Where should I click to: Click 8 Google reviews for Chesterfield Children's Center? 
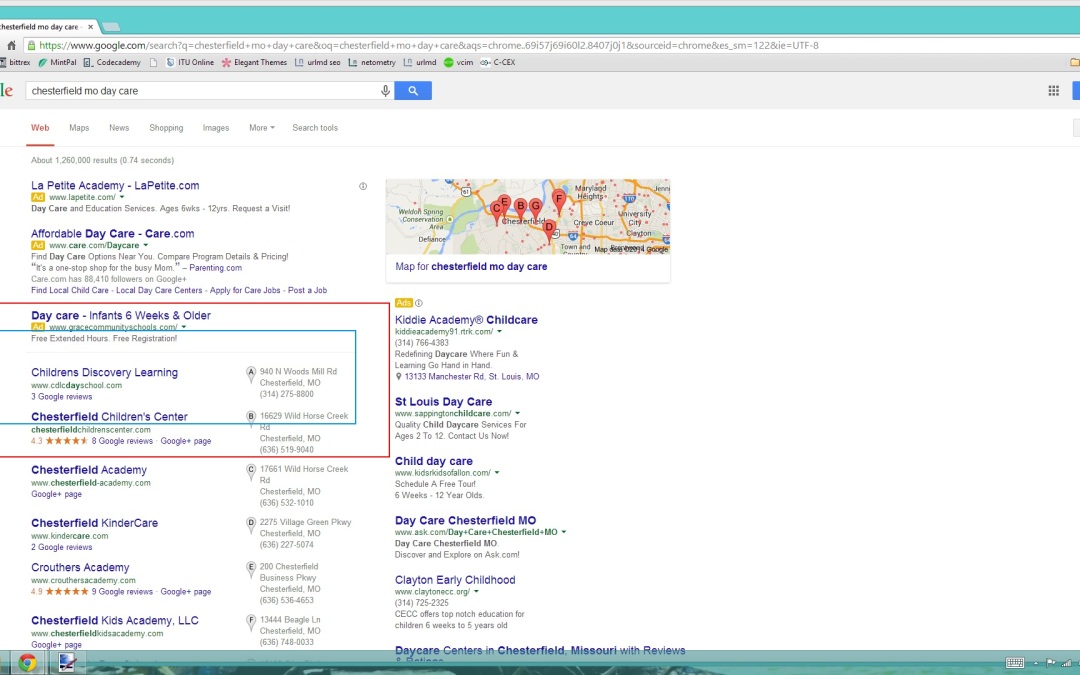tap(122, 442)
